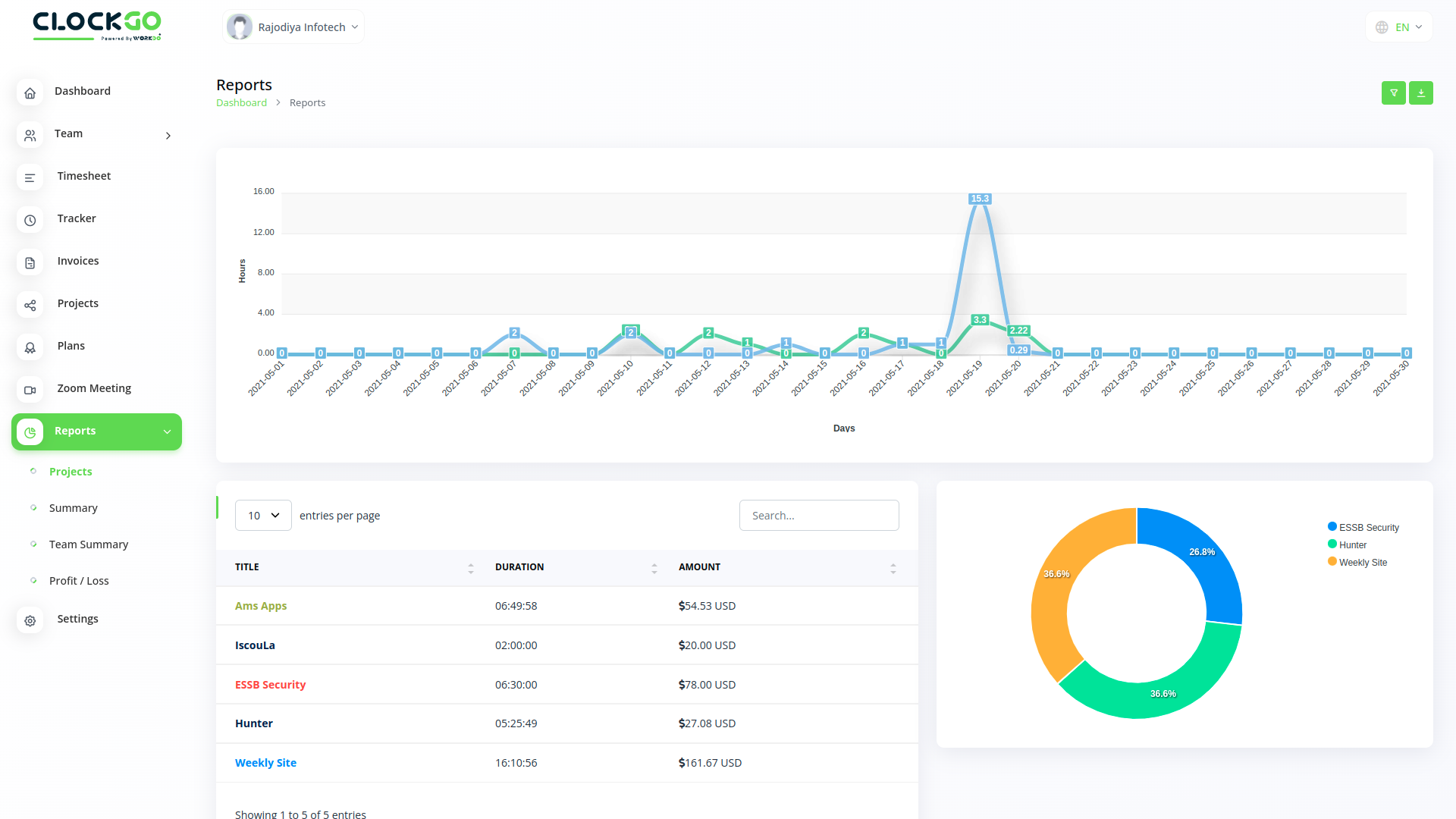Viewport: 1456px width, 819px height.
Task: Select Team Summary under Reports
Action: tap(88, 544)
